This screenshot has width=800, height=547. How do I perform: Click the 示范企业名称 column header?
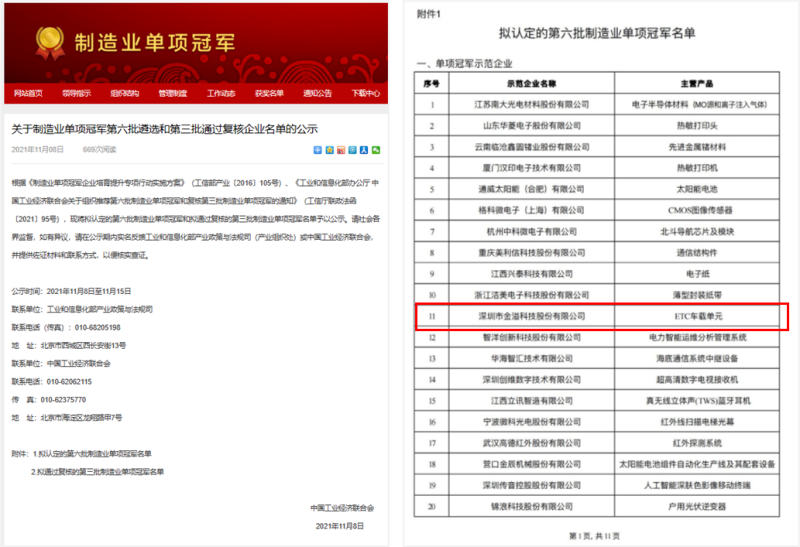coord(532,83)
